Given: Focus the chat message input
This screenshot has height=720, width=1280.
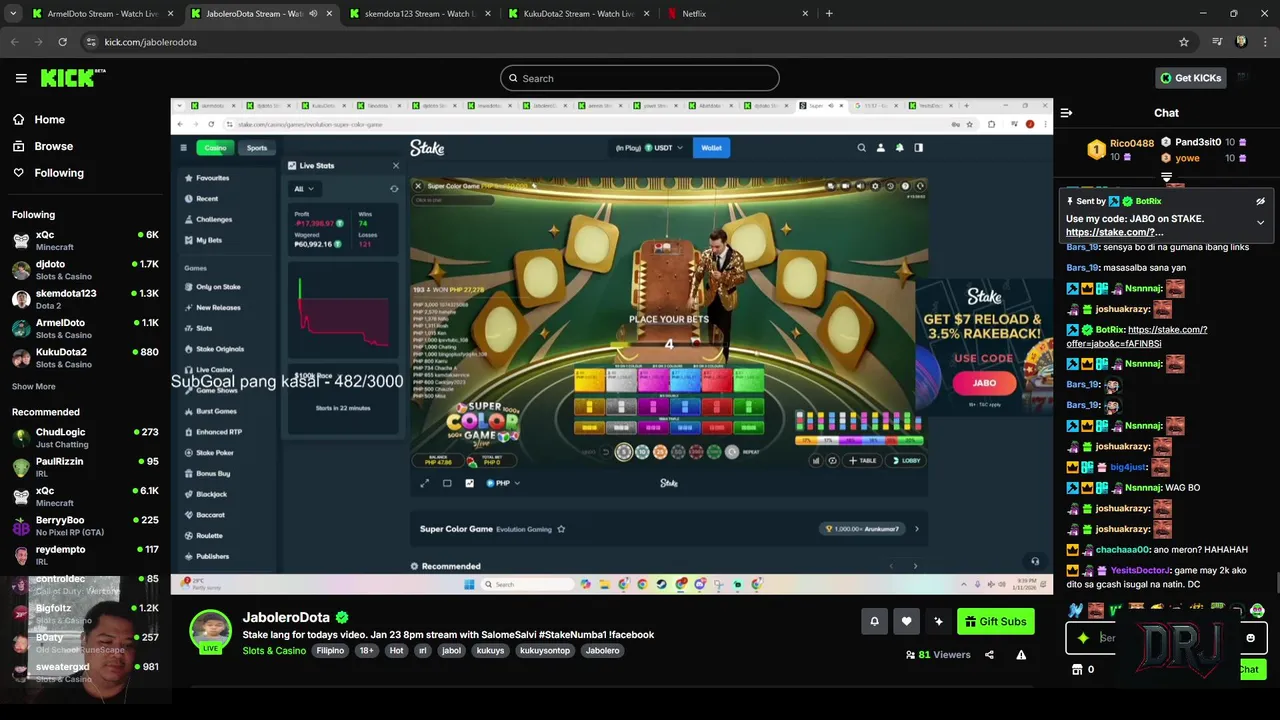Looking at the screenshot, I should [1166, 638].
